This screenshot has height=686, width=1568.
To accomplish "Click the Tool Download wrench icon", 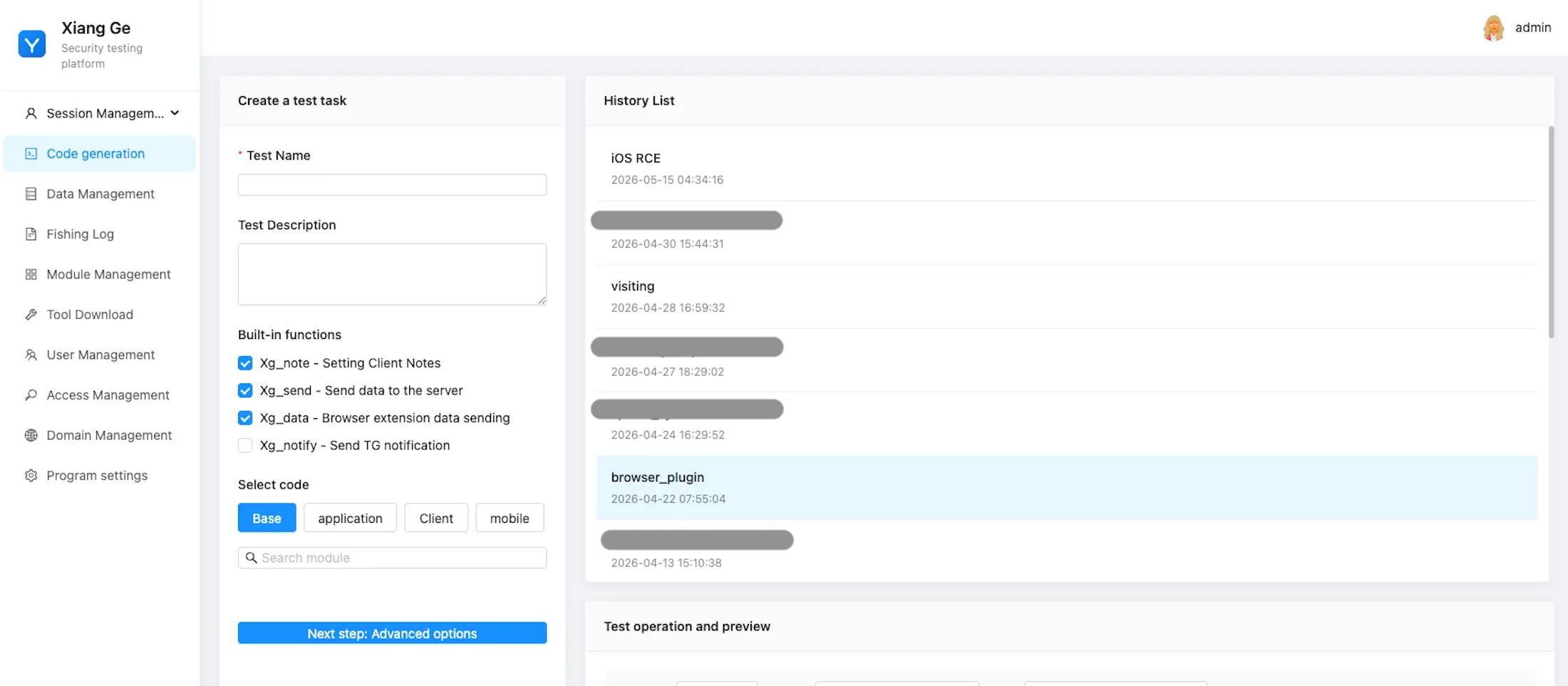I will [x=31, y=314].
